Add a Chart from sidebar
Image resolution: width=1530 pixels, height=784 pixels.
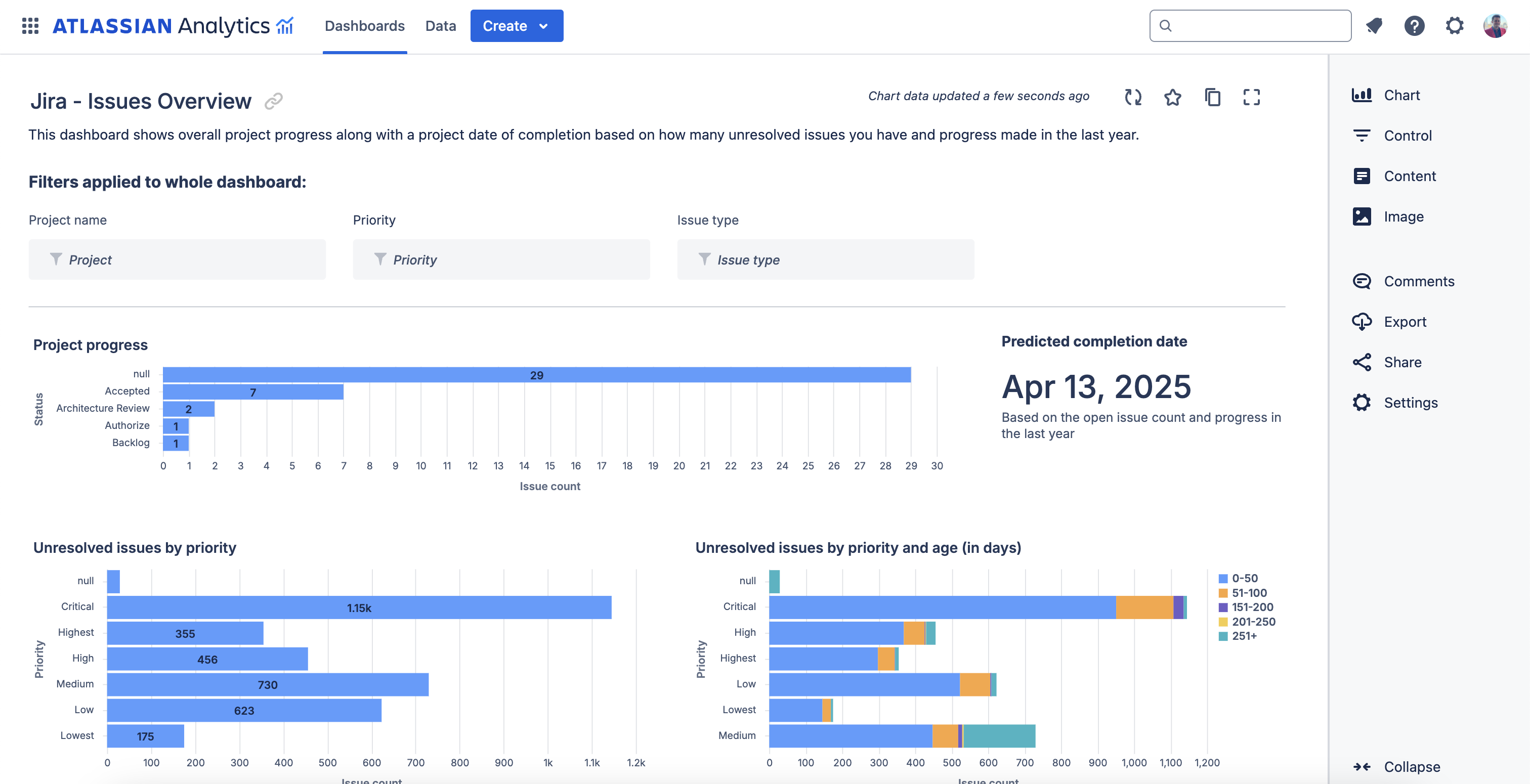point(1386,95)
